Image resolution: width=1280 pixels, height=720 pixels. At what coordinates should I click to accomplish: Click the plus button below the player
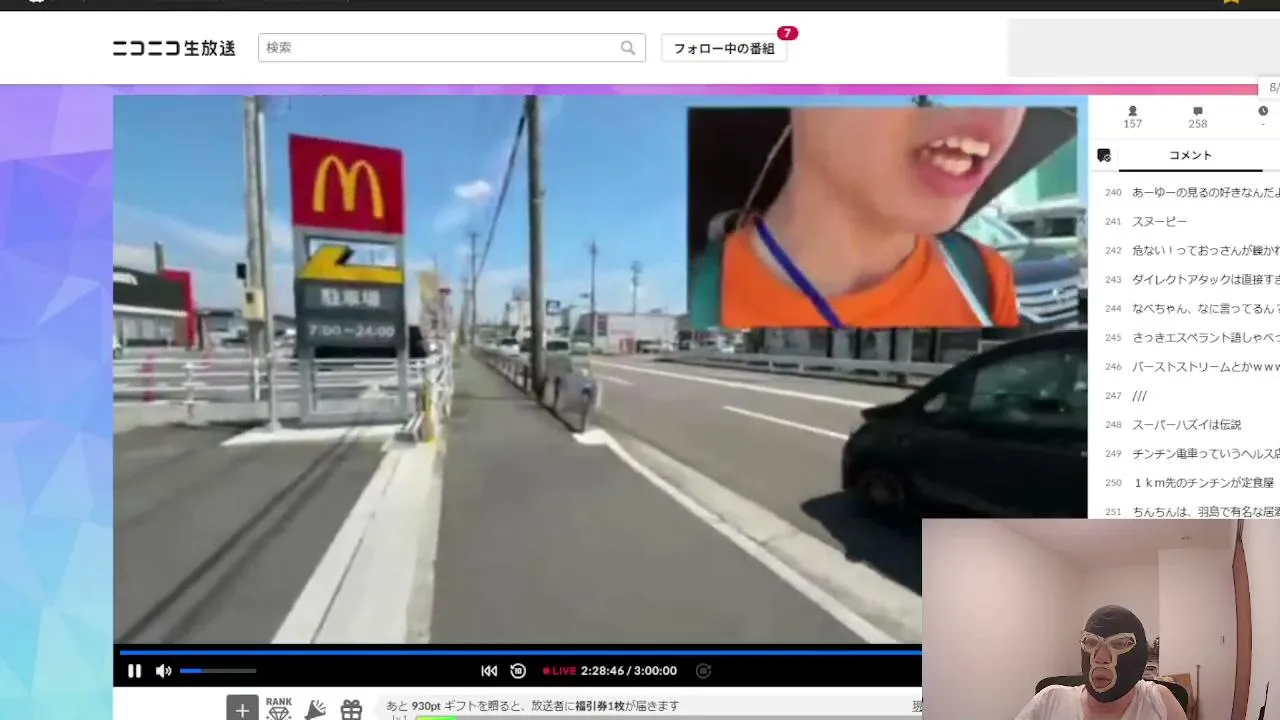[x=242, y=708]
